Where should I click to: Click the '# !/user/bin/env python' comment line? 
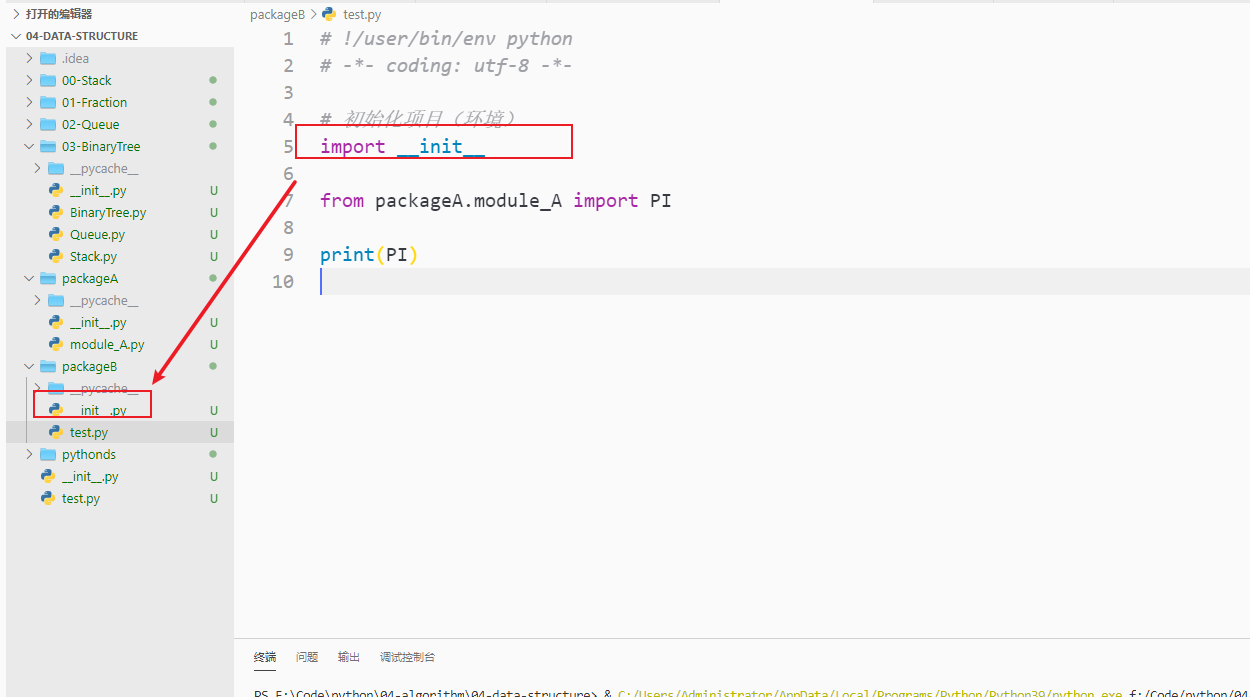coord(446,39)
